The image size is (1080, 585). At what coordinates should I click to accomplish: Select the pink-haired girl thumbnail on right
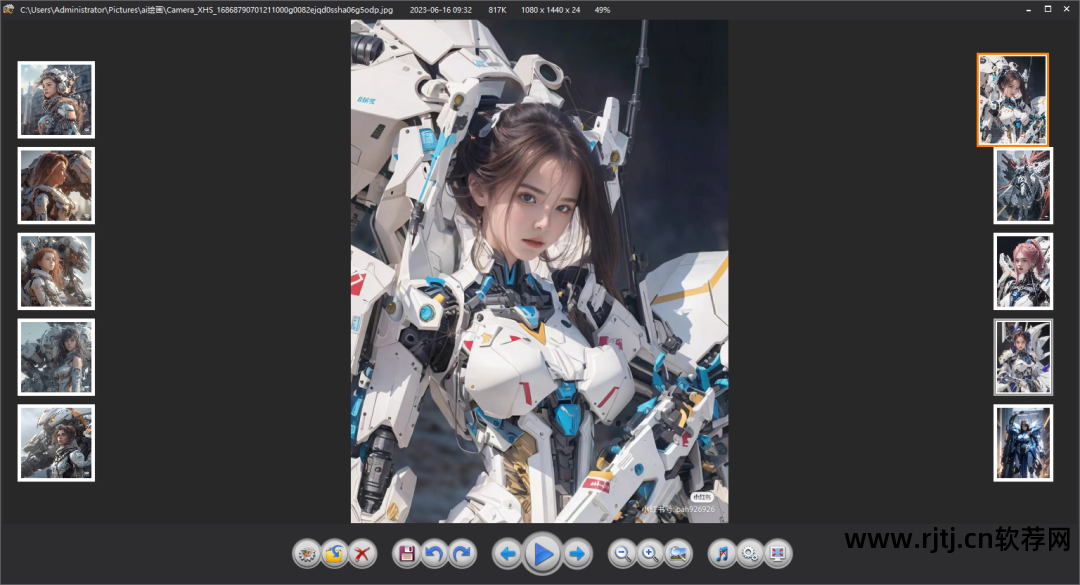1023,271
